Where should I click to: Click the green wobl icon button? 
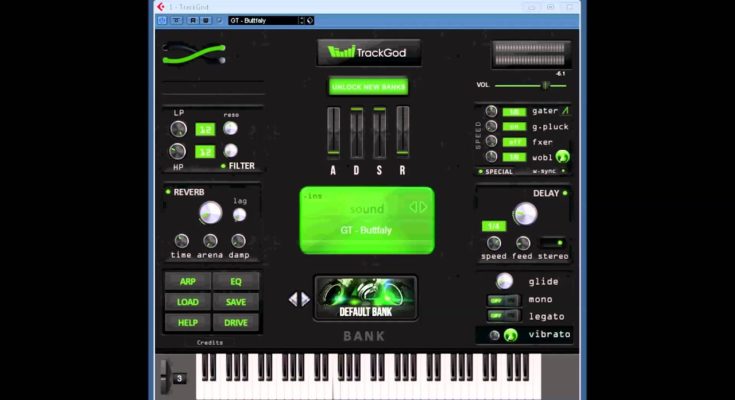click(x=563, y=157)
